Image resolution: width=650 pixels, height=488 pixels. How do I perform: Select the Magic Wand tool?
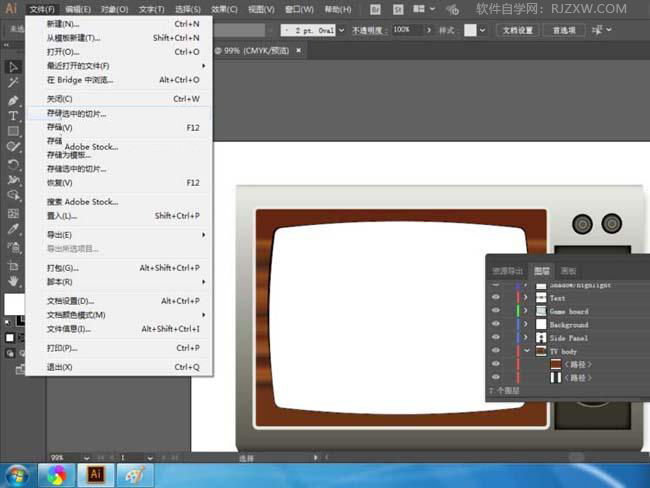click(13, 84)
